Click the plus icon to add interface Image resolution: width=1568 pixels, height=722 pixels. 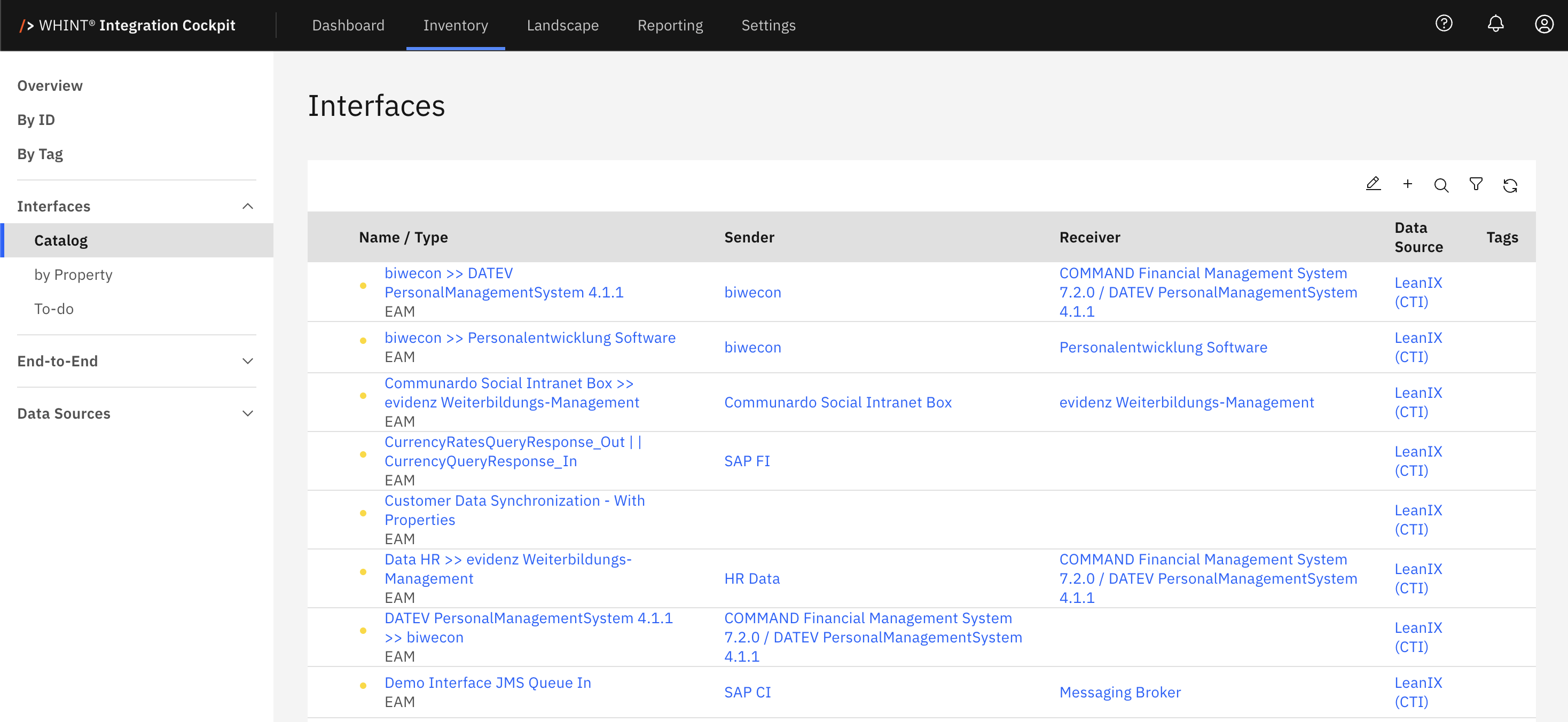click(x=1407, y=184)
